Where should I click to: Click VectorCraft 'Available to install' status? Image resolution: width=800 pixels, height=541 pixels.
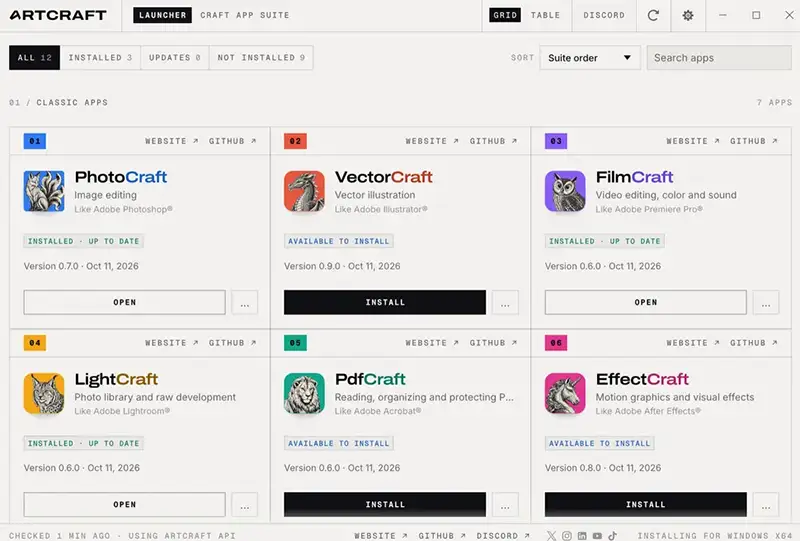(338, 241)
